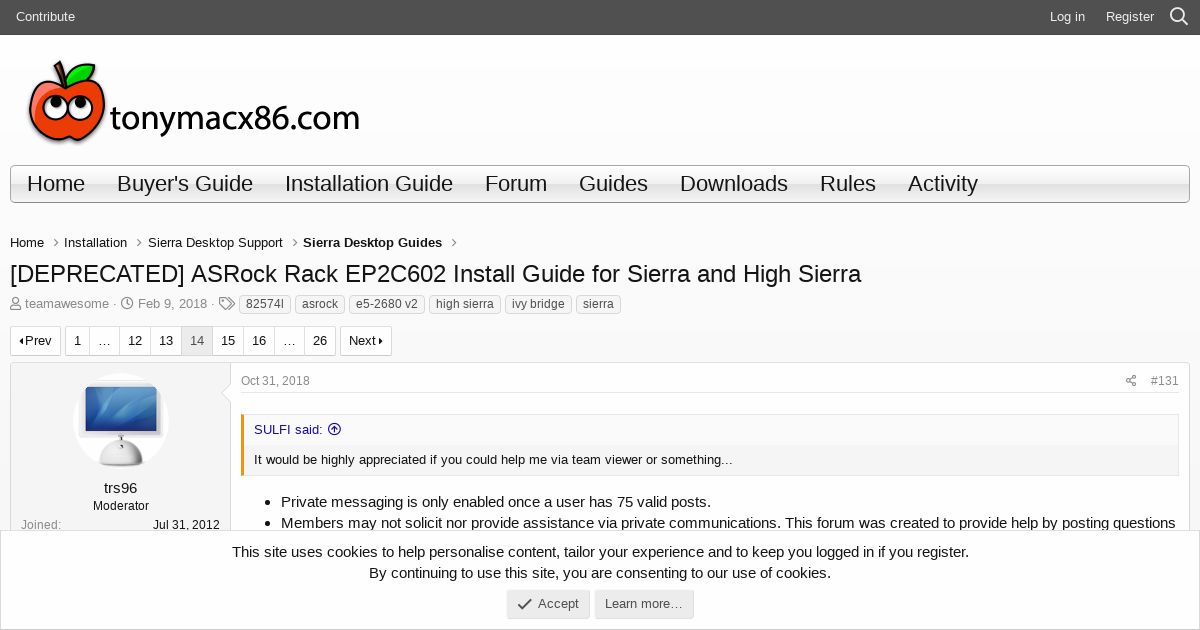Click 'SULFI said:' quote link
The image size is (1200, 630).
pyautogui.click(x=288, y=429)
